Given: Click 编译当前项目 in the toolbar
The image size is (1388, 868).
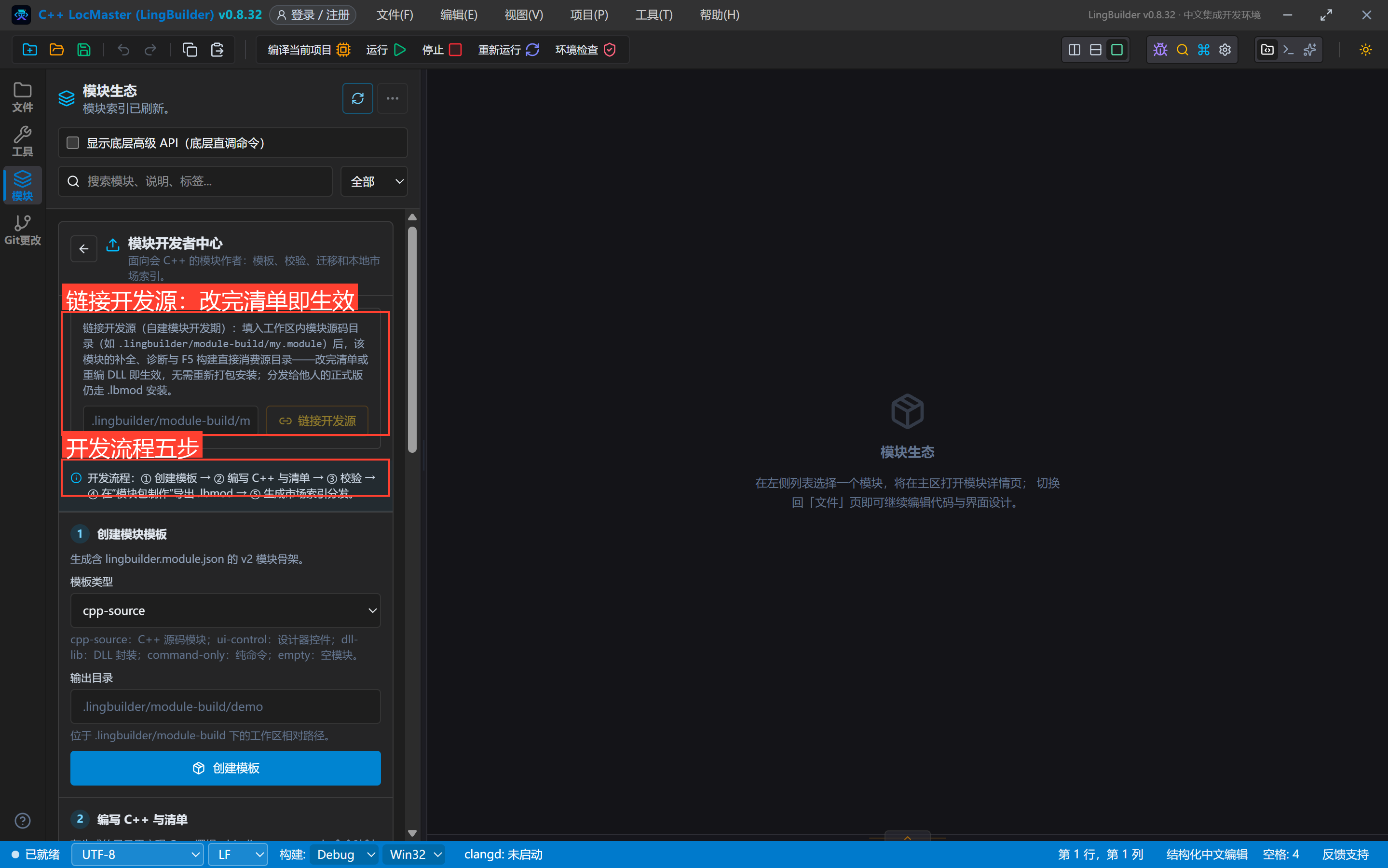Looking at the screenshot, I should coord(309,50).
